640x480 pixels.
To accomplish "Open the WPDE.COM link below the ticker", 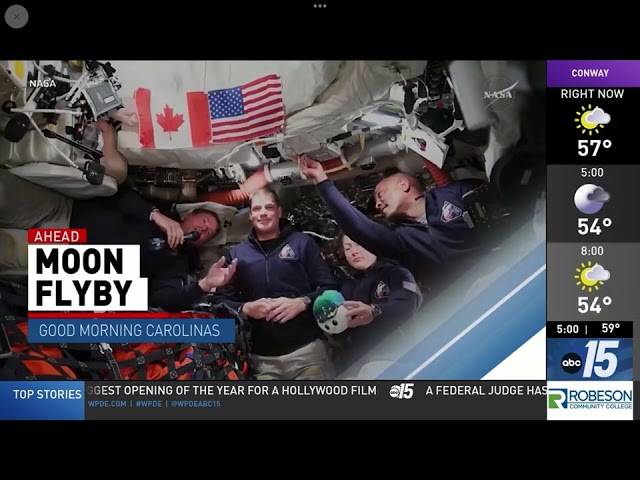I will point(106,404).
